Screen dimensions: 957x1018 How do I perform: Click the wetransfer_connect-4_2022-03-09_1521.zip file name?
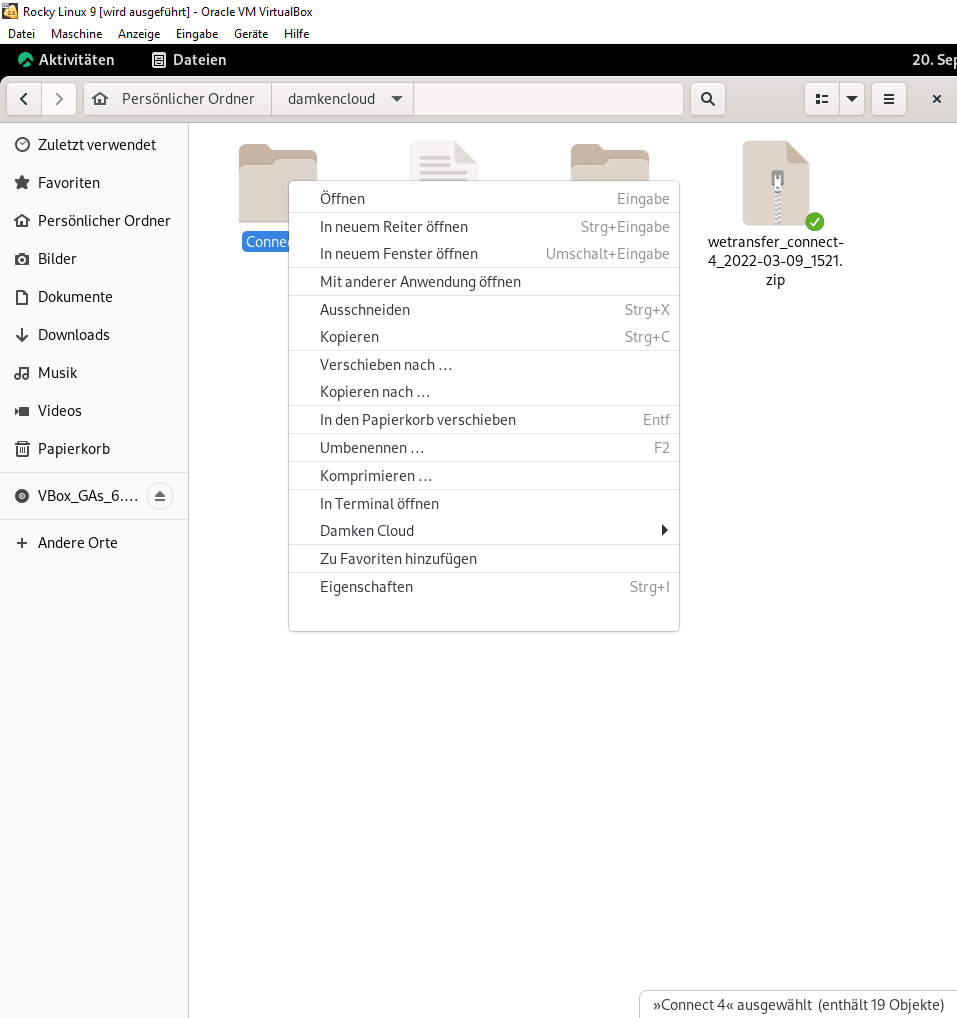tap(776, 261)
